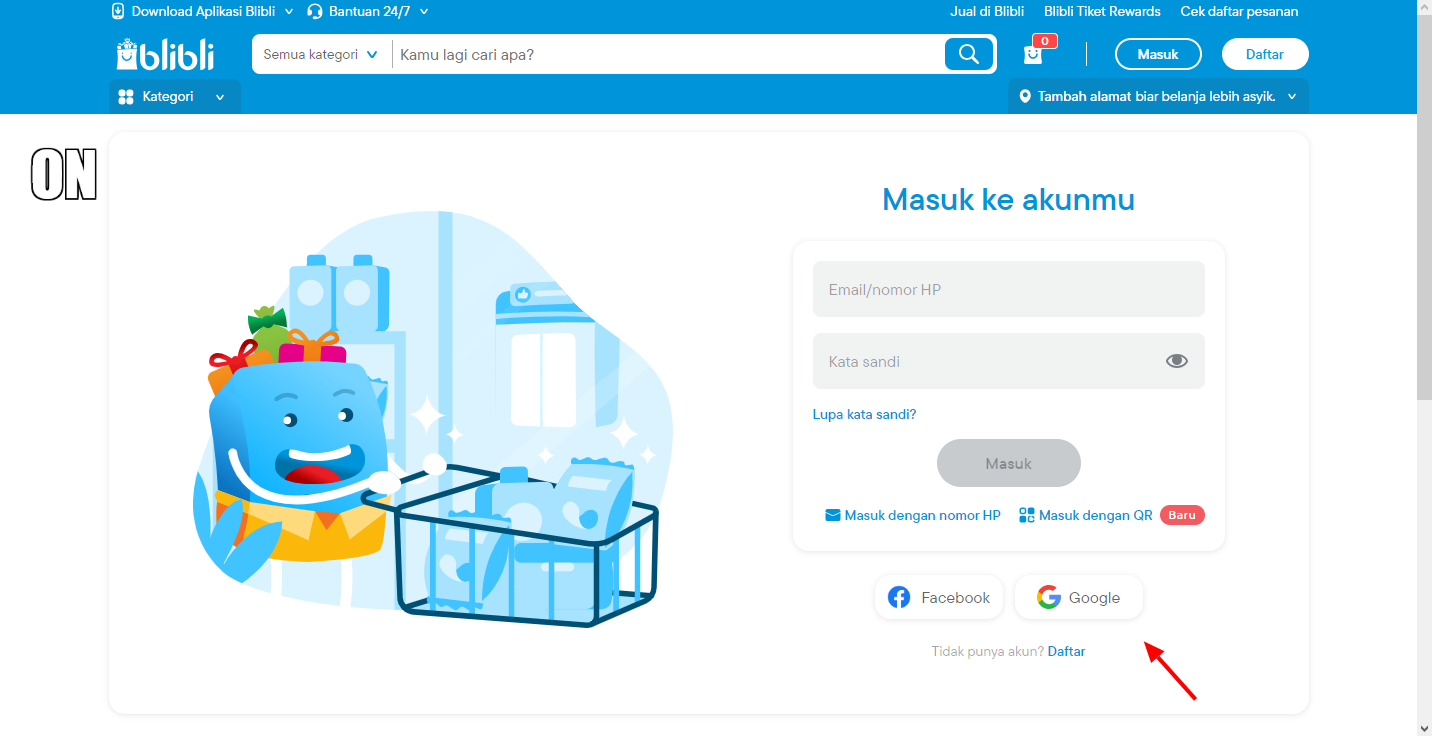Click the Daftar button in header
Screen dimensions: 1432x736
pyautogui.click(x=1264, y=55)
